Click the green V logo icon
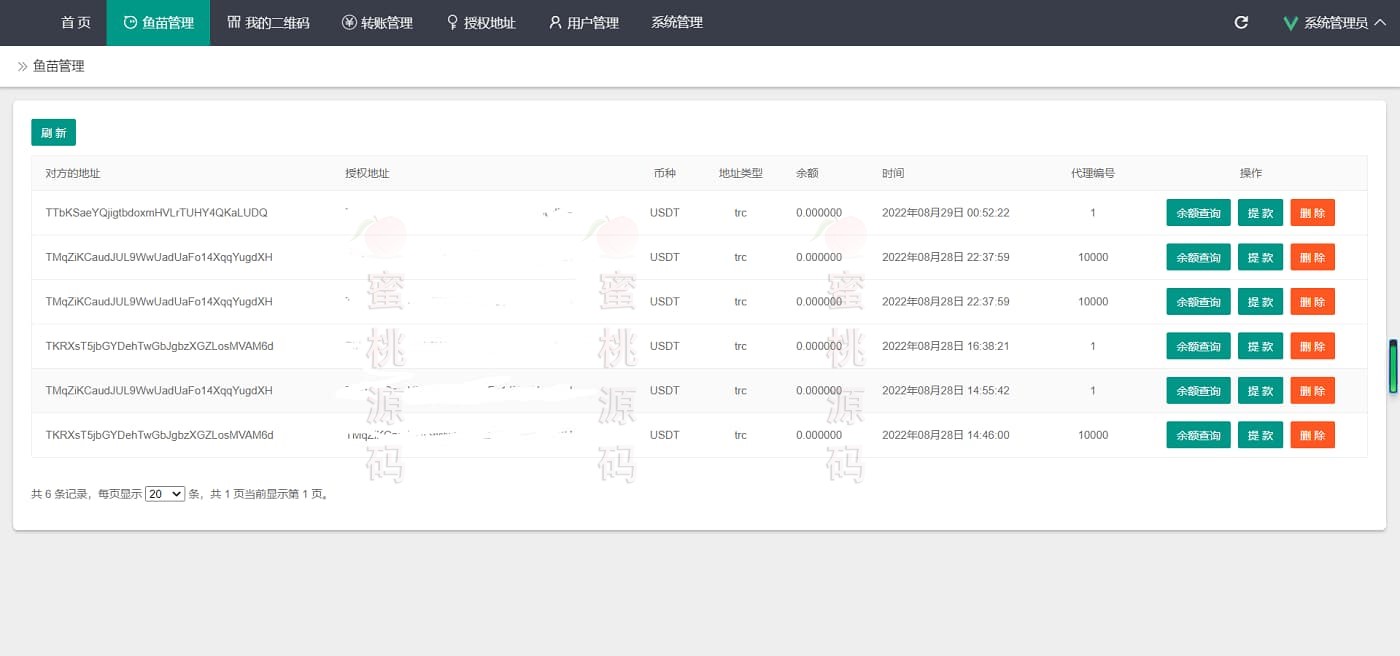1400x656 pixels. click(1290, 23)
